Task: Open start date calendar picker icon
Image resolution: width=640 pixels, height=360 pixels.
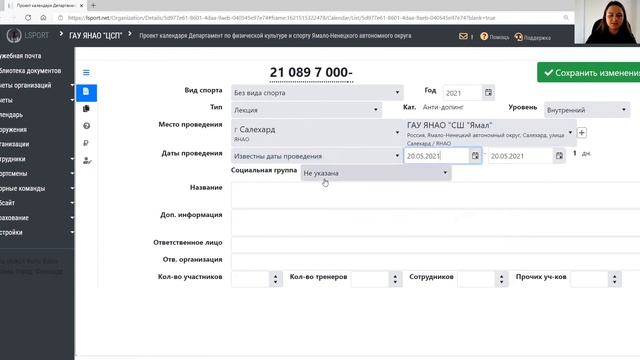Action: pyautogui.click(x=475, y=156)
